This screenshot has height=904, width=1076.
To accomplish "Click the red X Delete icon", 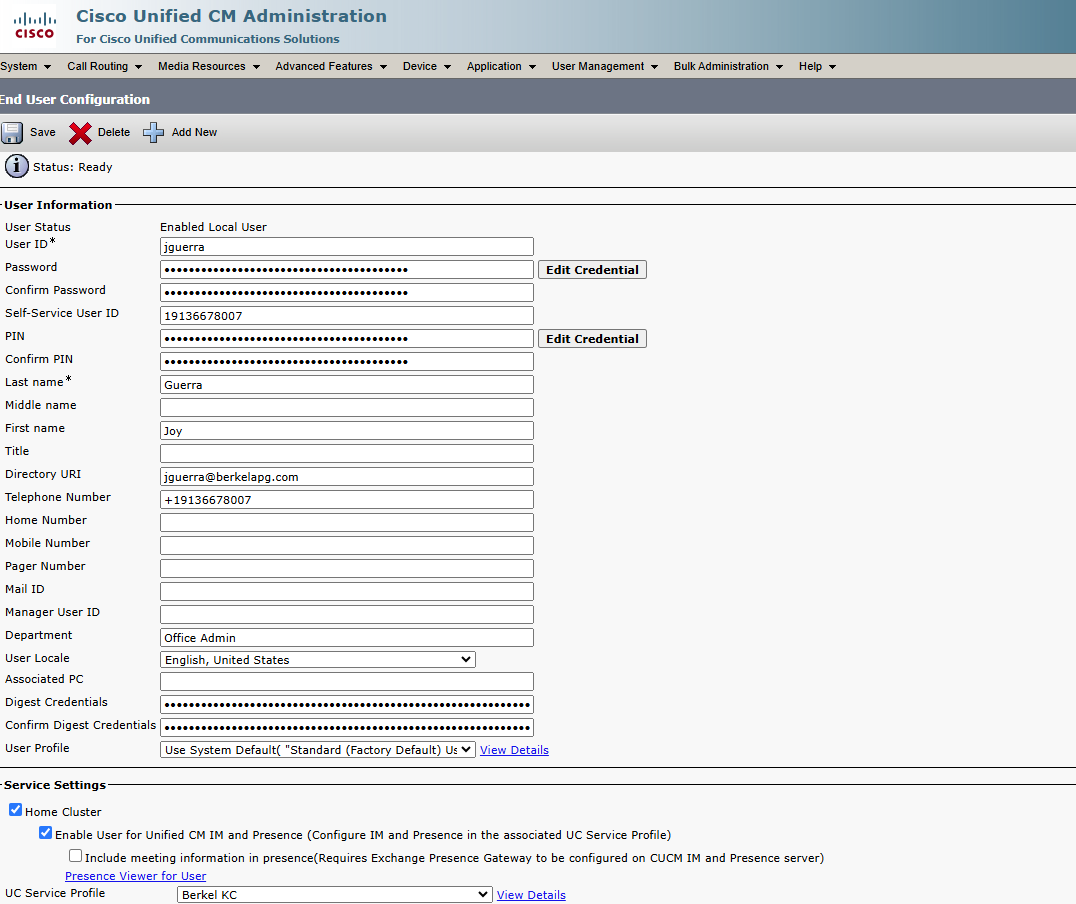I will coord(80,133).
